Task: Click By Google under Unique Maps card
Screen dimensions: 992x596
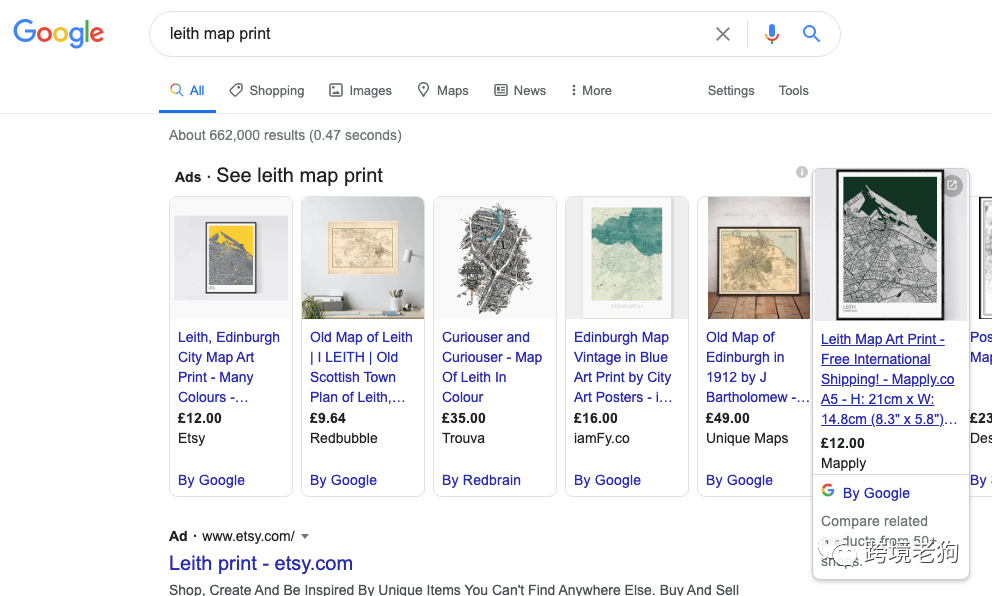Action: (x=740, y=480)
